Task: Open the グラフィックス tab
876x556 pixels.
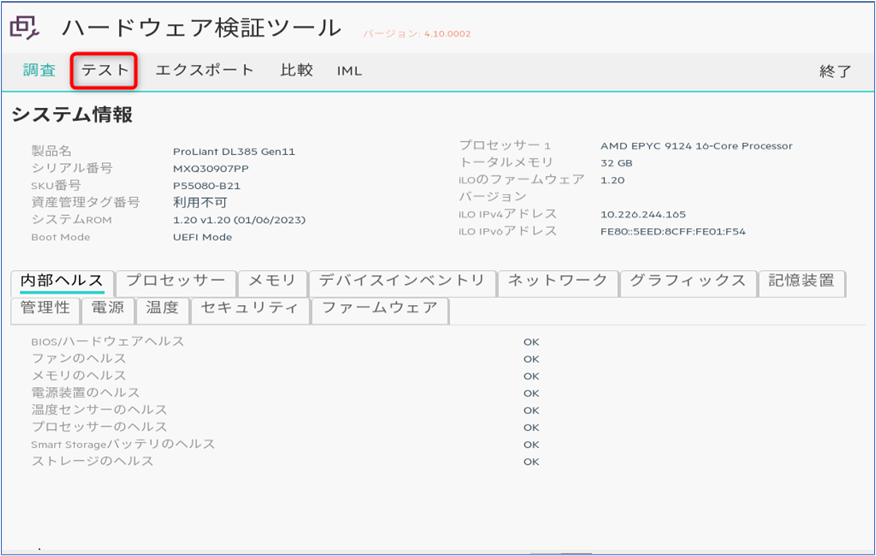Action: coord(687,282)
